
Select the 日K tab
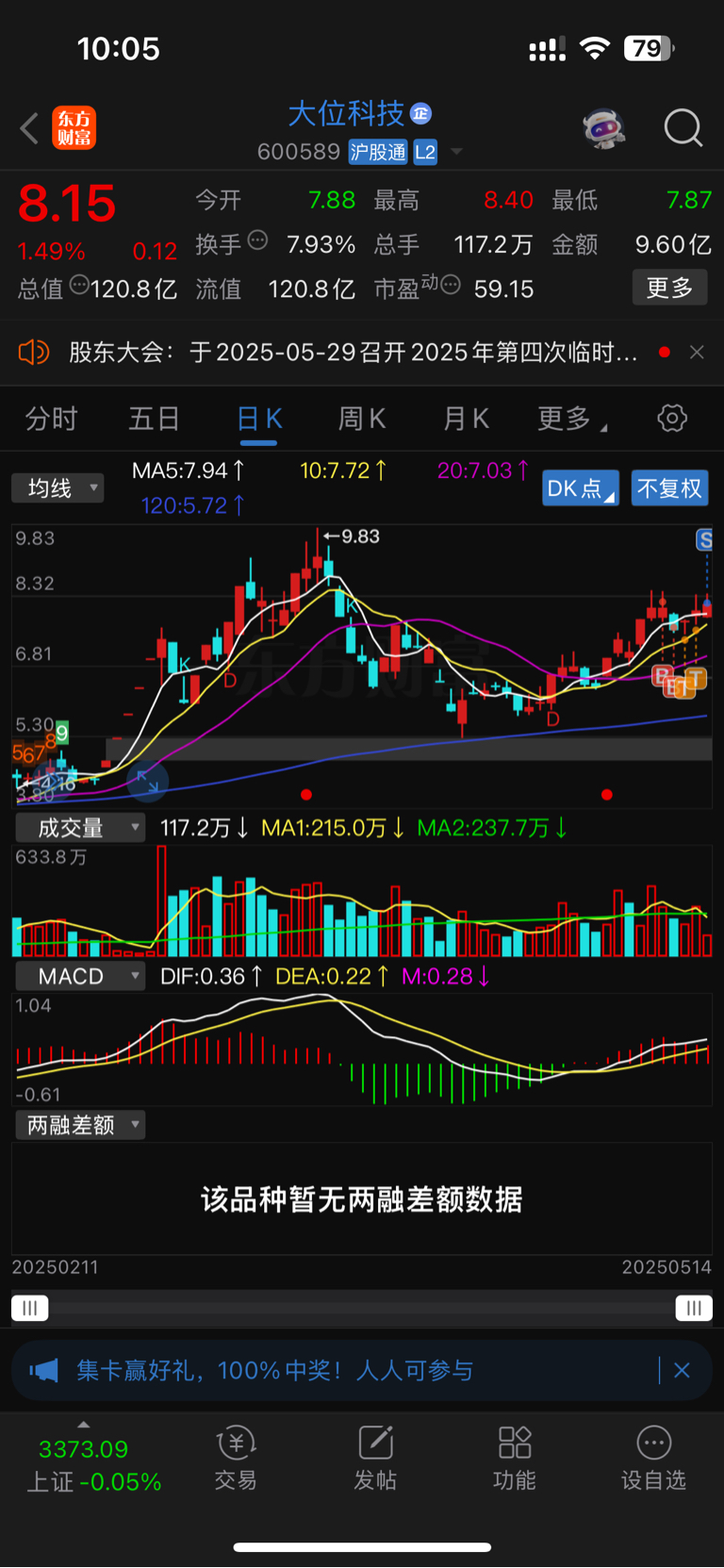259,419
